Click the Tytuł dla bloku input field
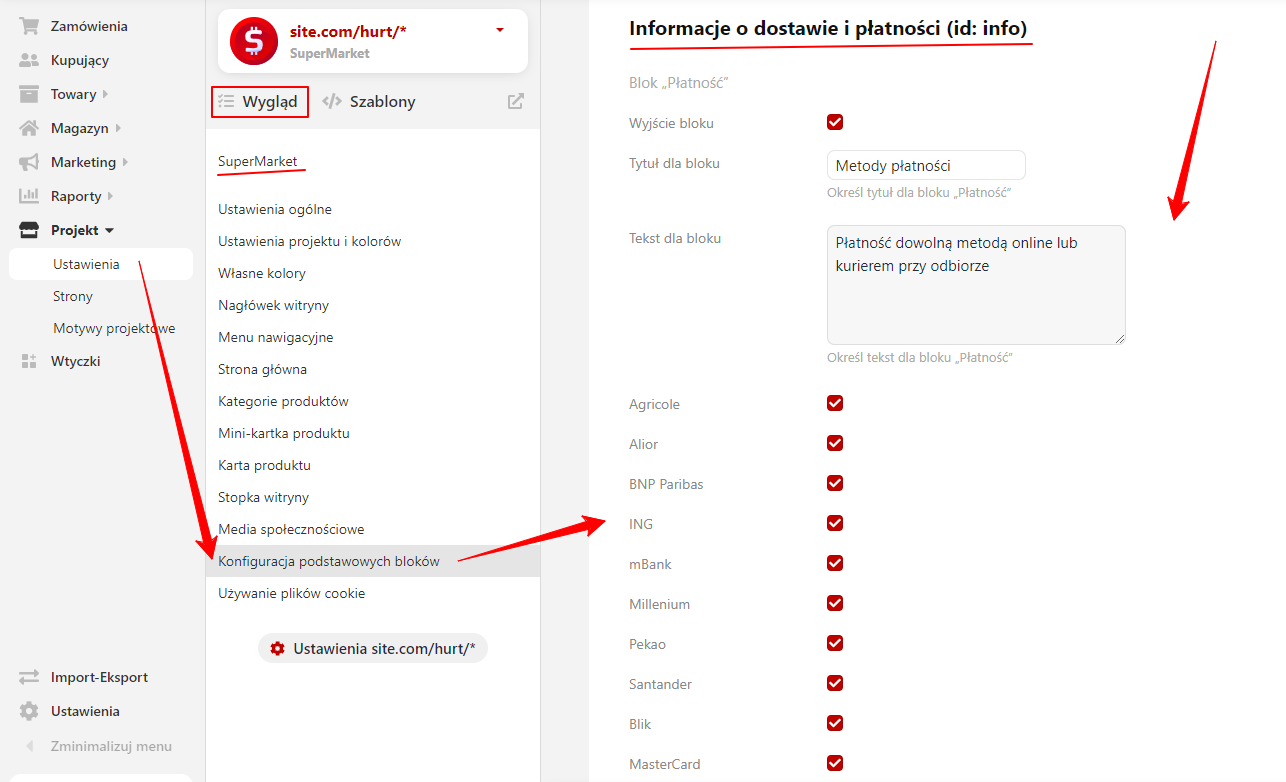This screenshot has height=782, width=1286. [x=926, y=165]
